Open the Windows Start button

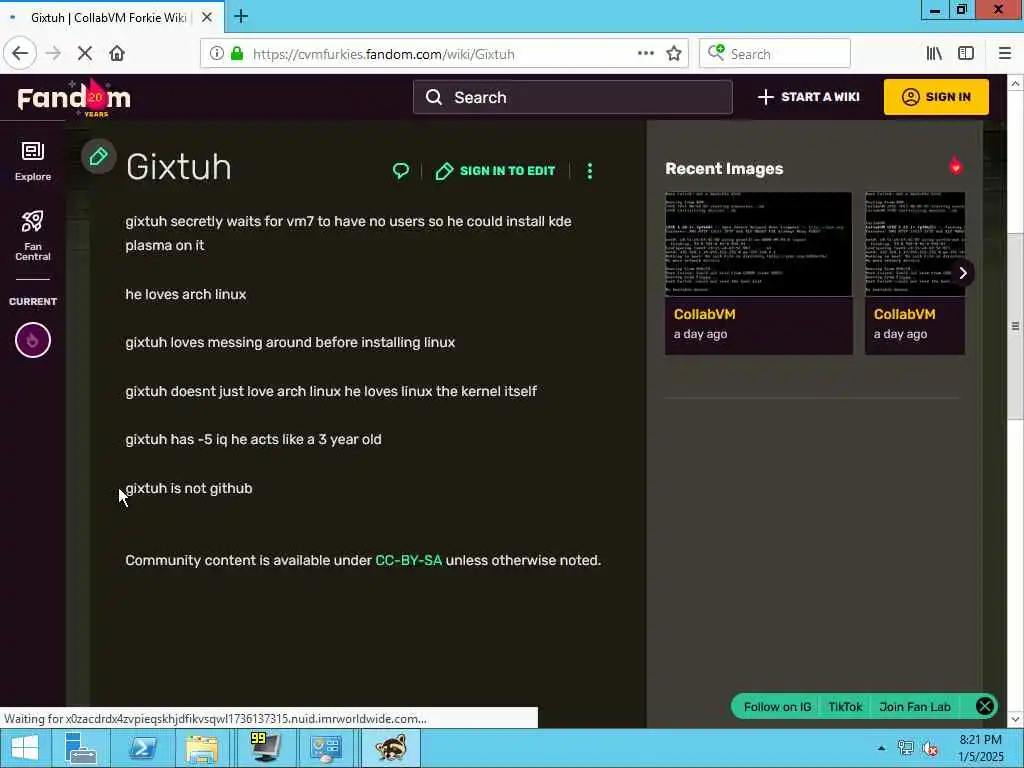coord(25,748)
